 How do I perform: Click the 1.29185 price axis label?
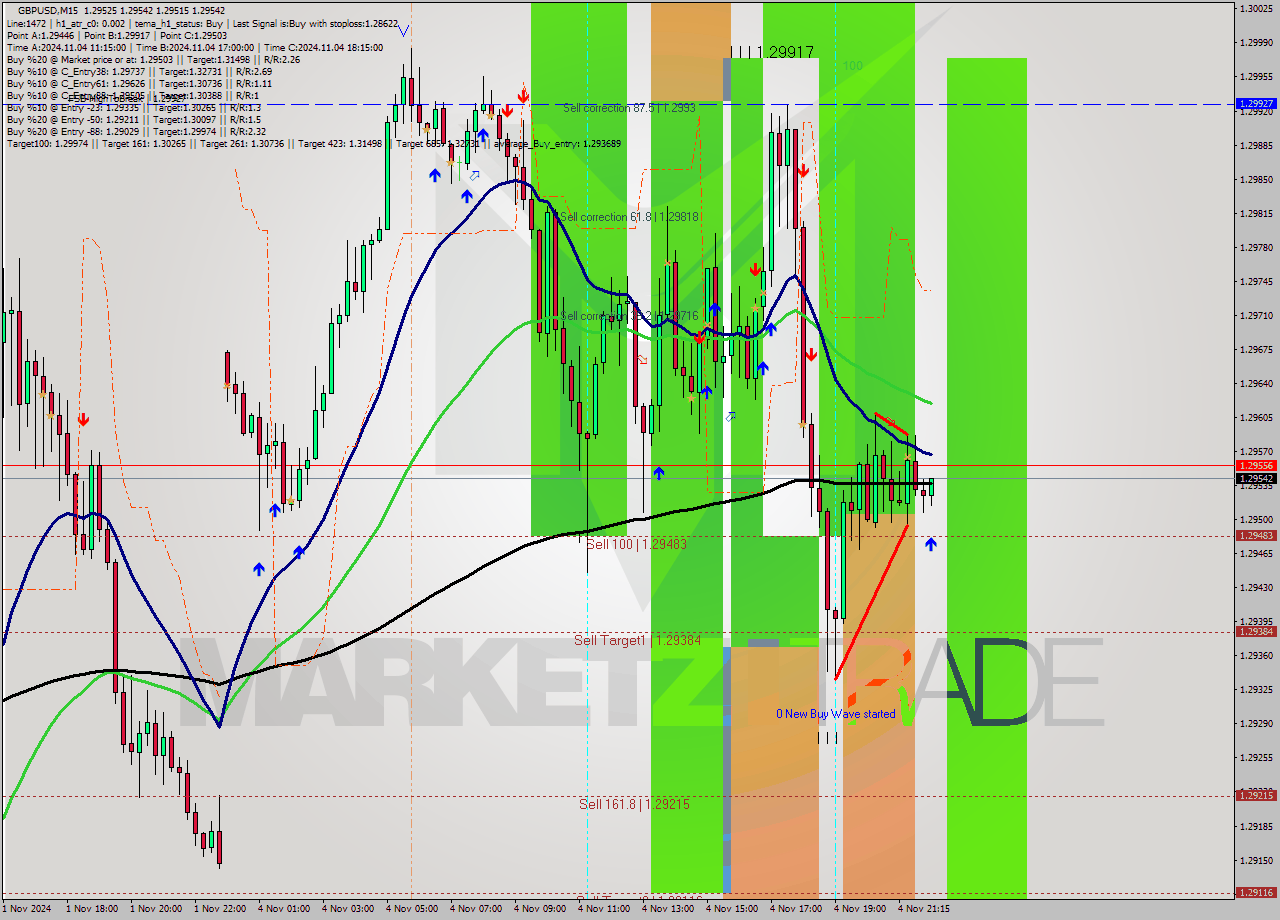[1256, 826]
